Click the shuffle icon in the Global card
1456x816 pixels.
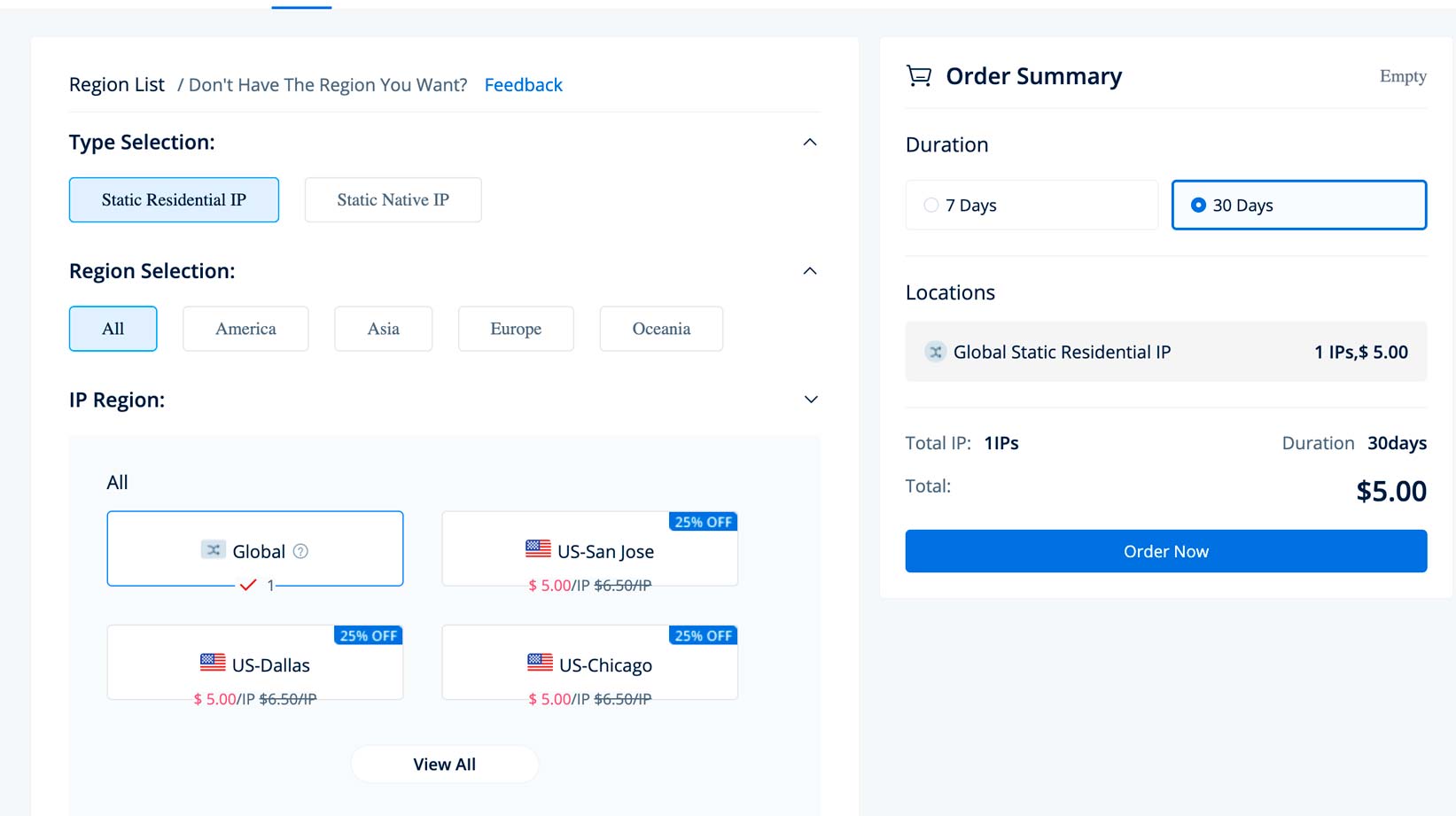click(213, 550)
